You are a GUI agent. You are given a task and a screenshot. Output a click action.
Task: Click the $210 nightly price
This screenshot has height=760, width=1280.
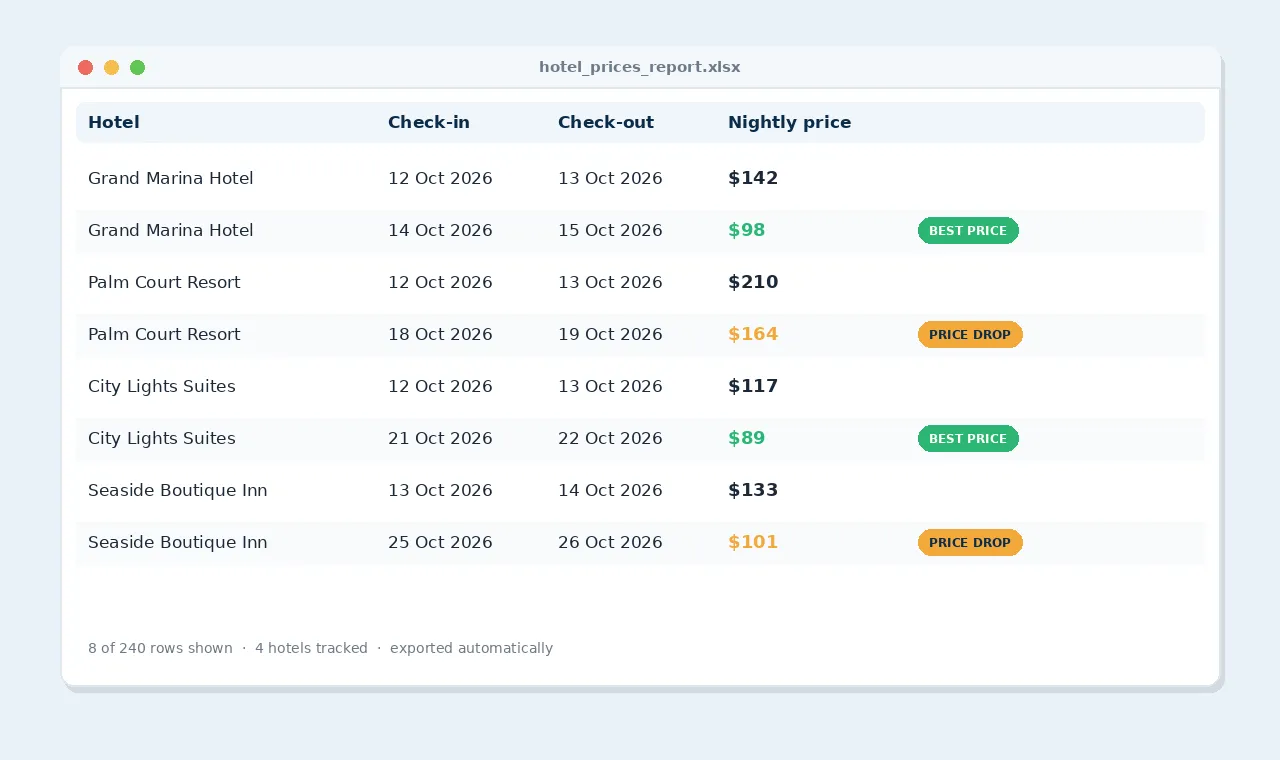click(753, 282)
